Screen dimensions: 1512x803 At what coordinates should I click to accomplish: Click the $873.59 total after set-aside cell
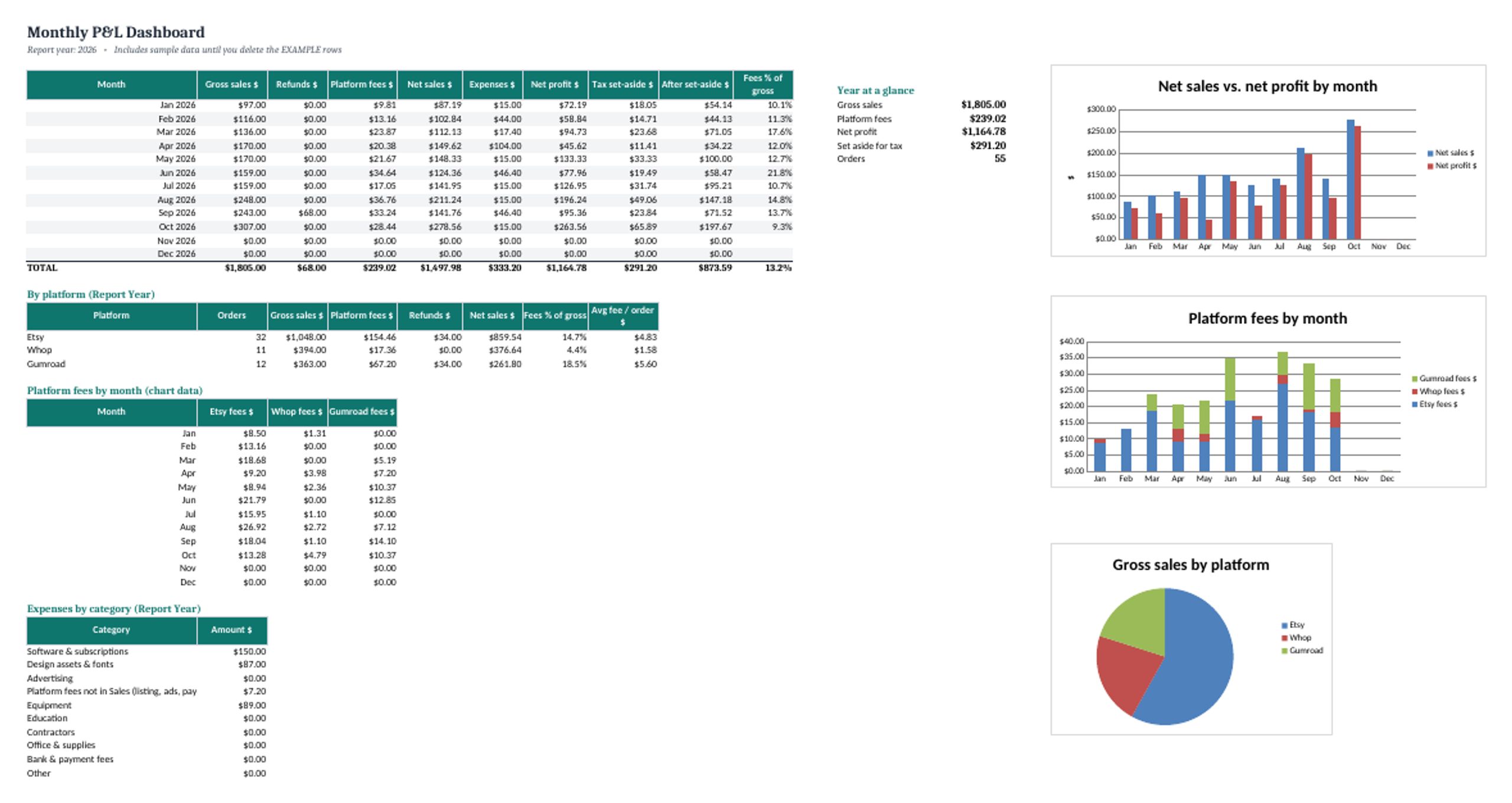click(x=715, y=268)
